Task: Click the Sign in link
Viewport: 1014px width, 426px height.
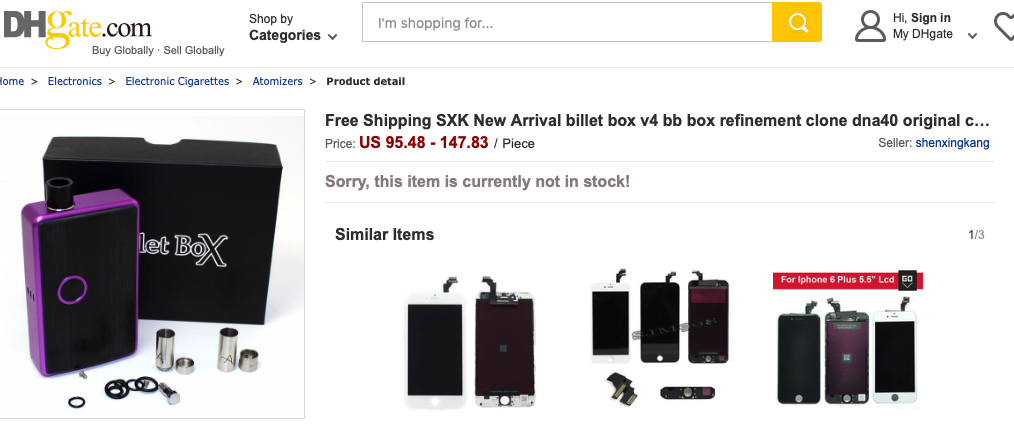Action: 931,18
